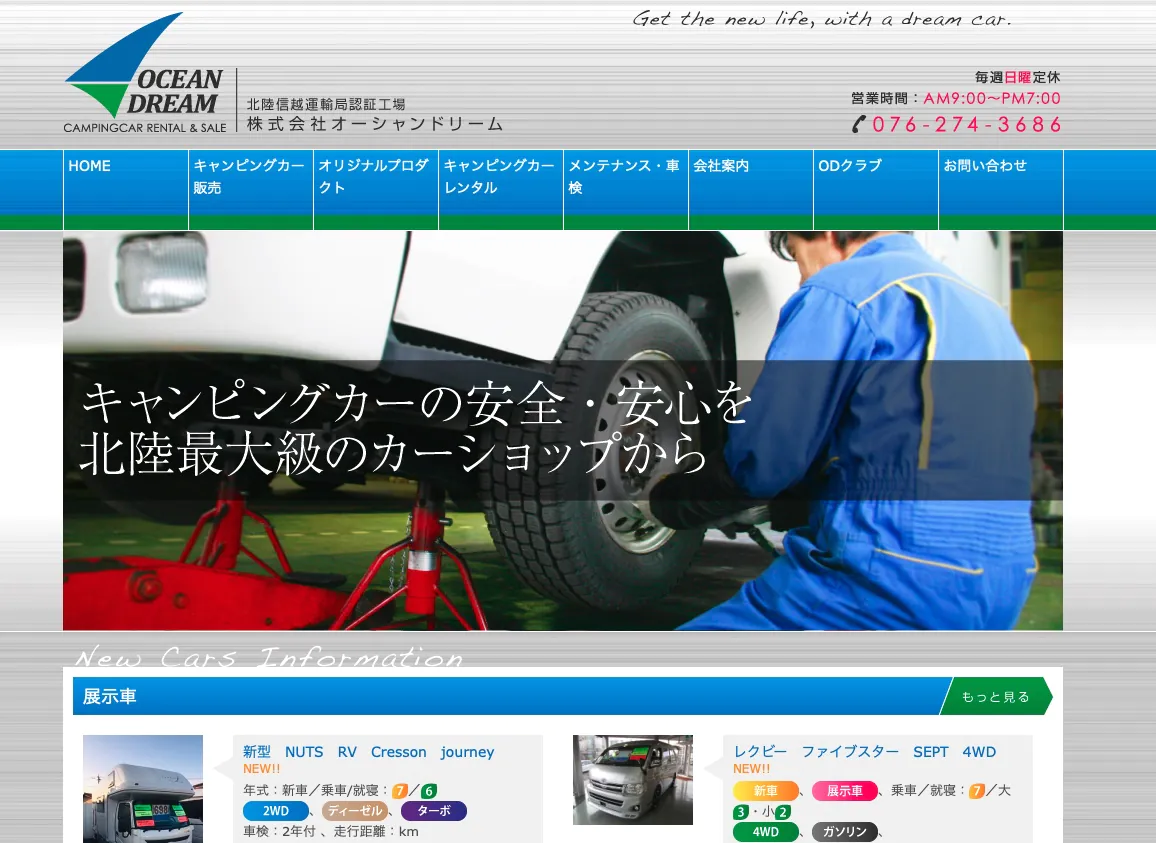Open the キャンピングカー販売 menu item
This screenshot has height=843, width=1156.
pos(251,190)
